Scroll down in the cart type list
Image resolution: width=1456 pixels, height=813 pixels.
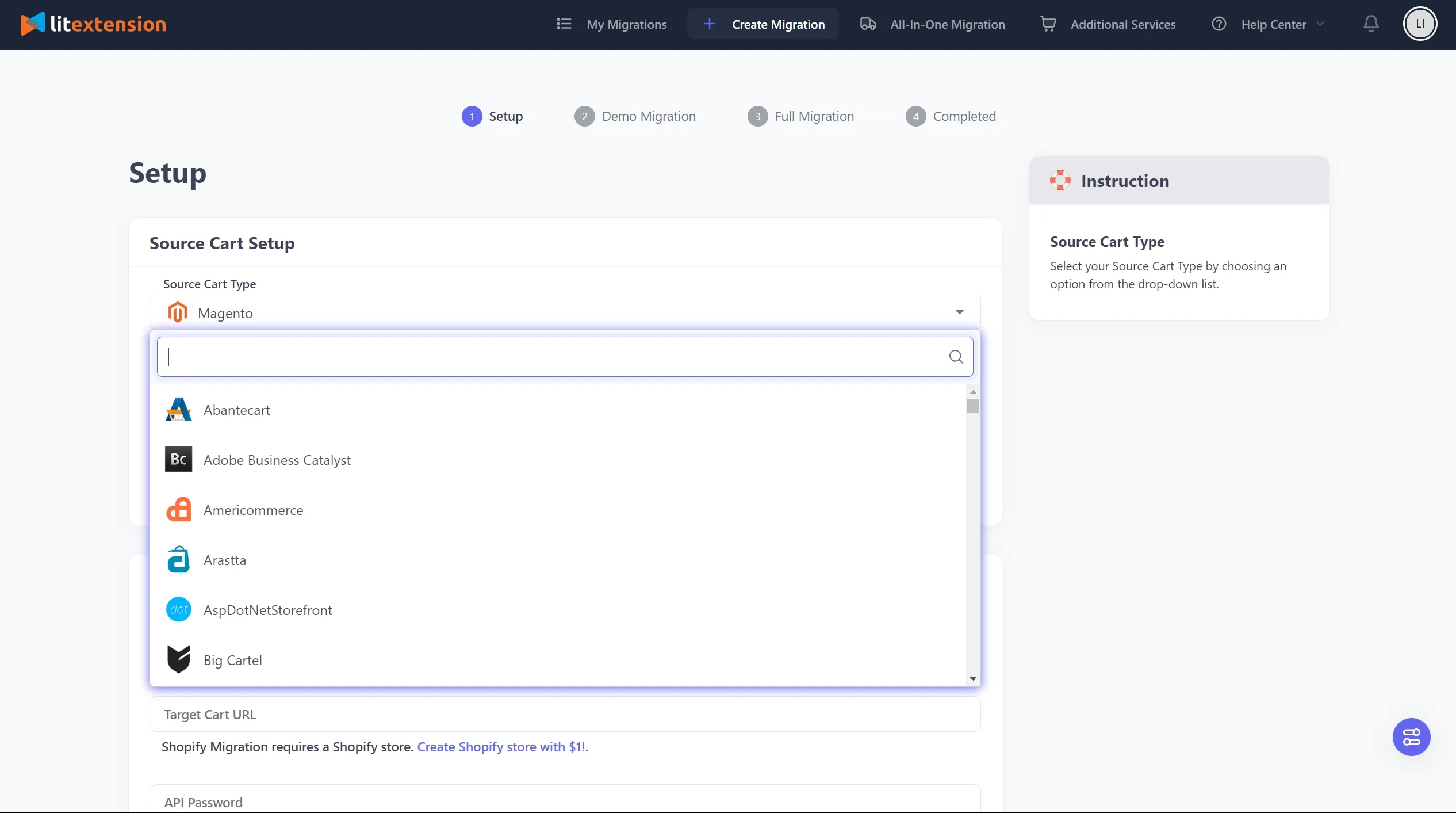(971, 679)
